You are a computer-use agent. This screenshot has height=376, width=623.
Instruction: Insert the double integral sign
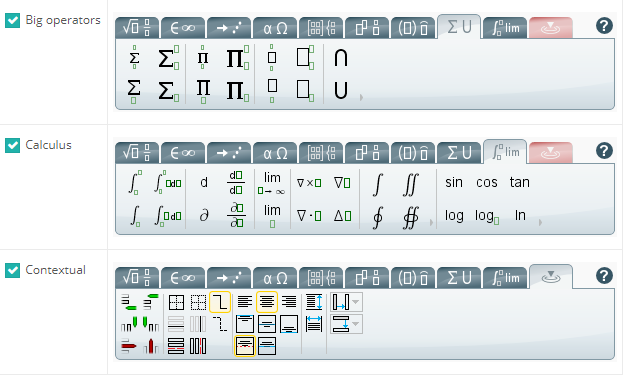tap(410, 185)
